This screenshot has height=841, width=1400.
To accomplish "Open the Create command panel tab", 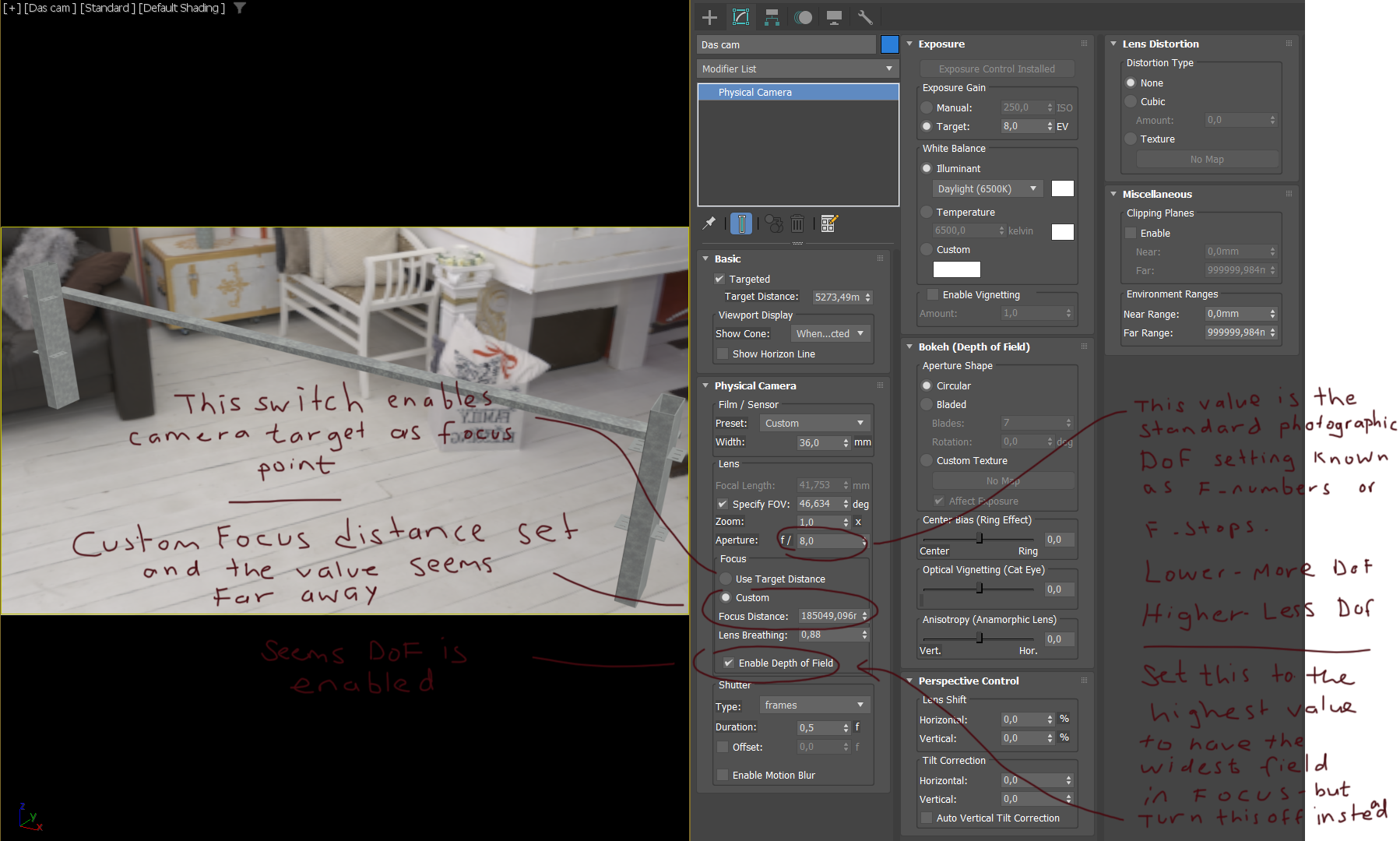I will 709,17.
